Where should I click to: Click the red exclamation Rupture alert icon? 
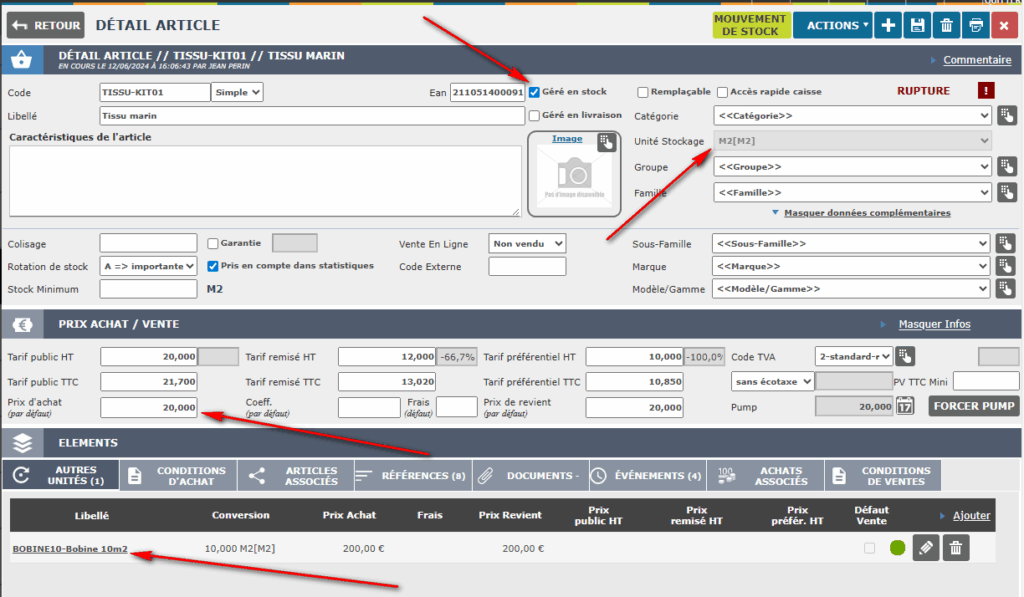(x=986, y=91)
